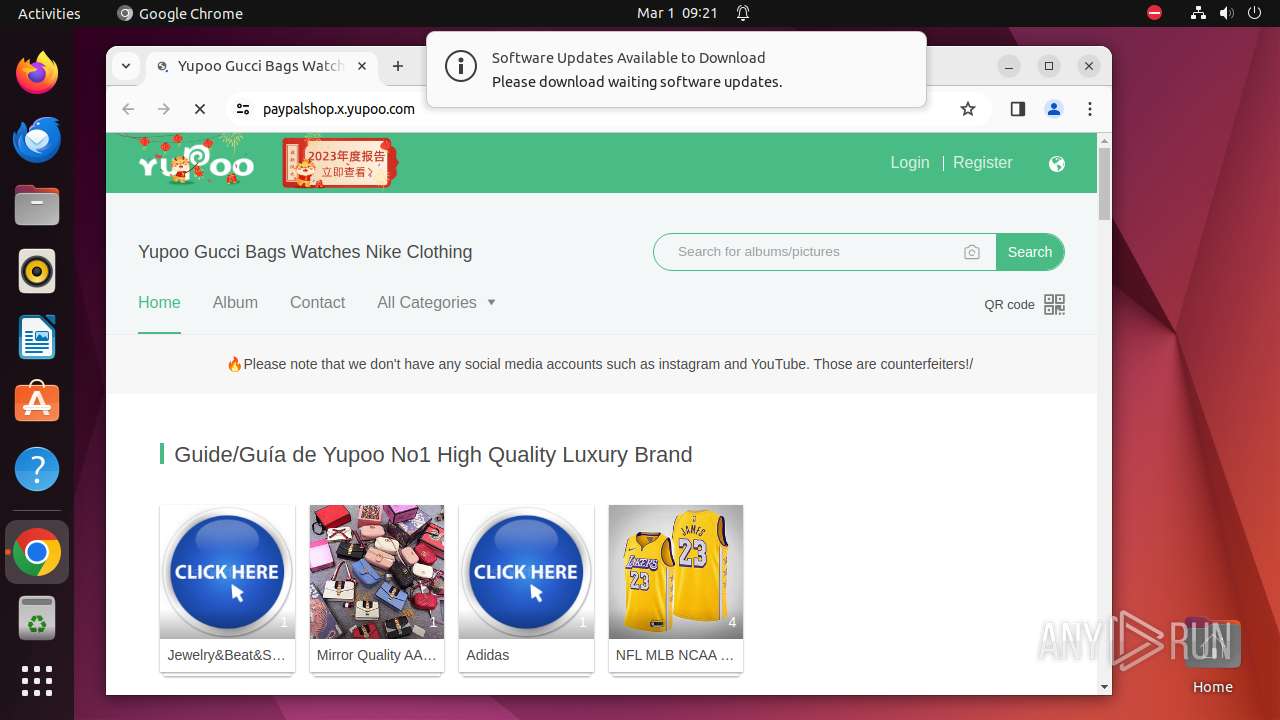Open Chrome three-dot menu

[1090, 109]
